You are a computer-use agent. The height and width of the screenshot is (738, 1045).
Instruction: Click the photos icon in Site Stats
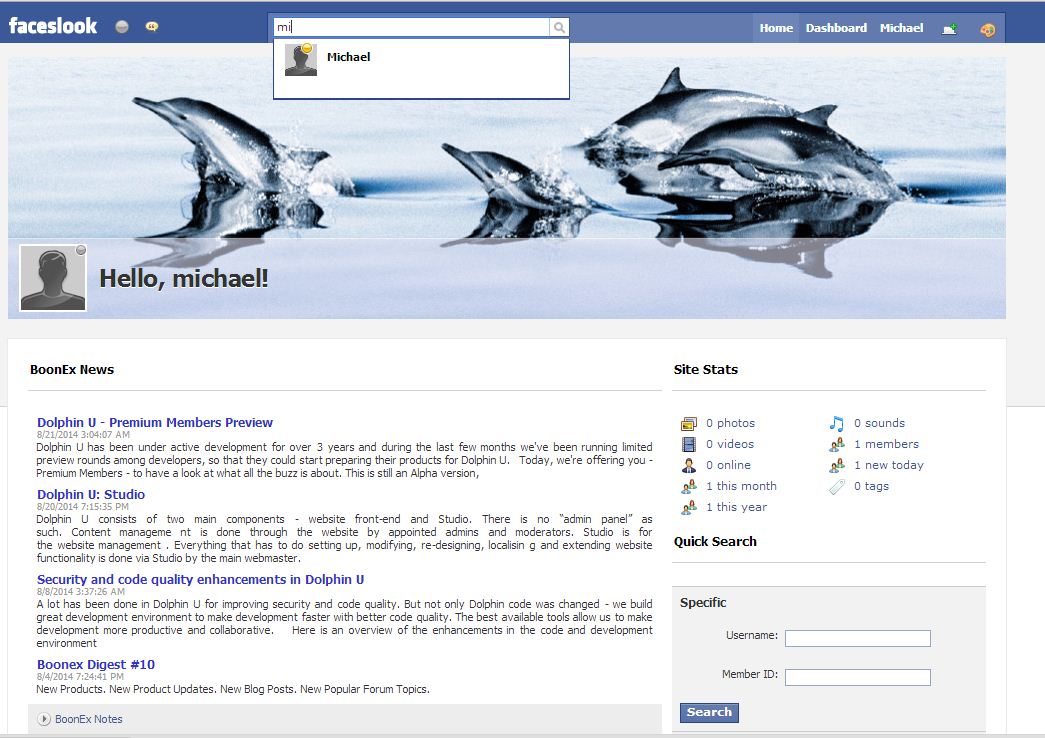[689, 423]
